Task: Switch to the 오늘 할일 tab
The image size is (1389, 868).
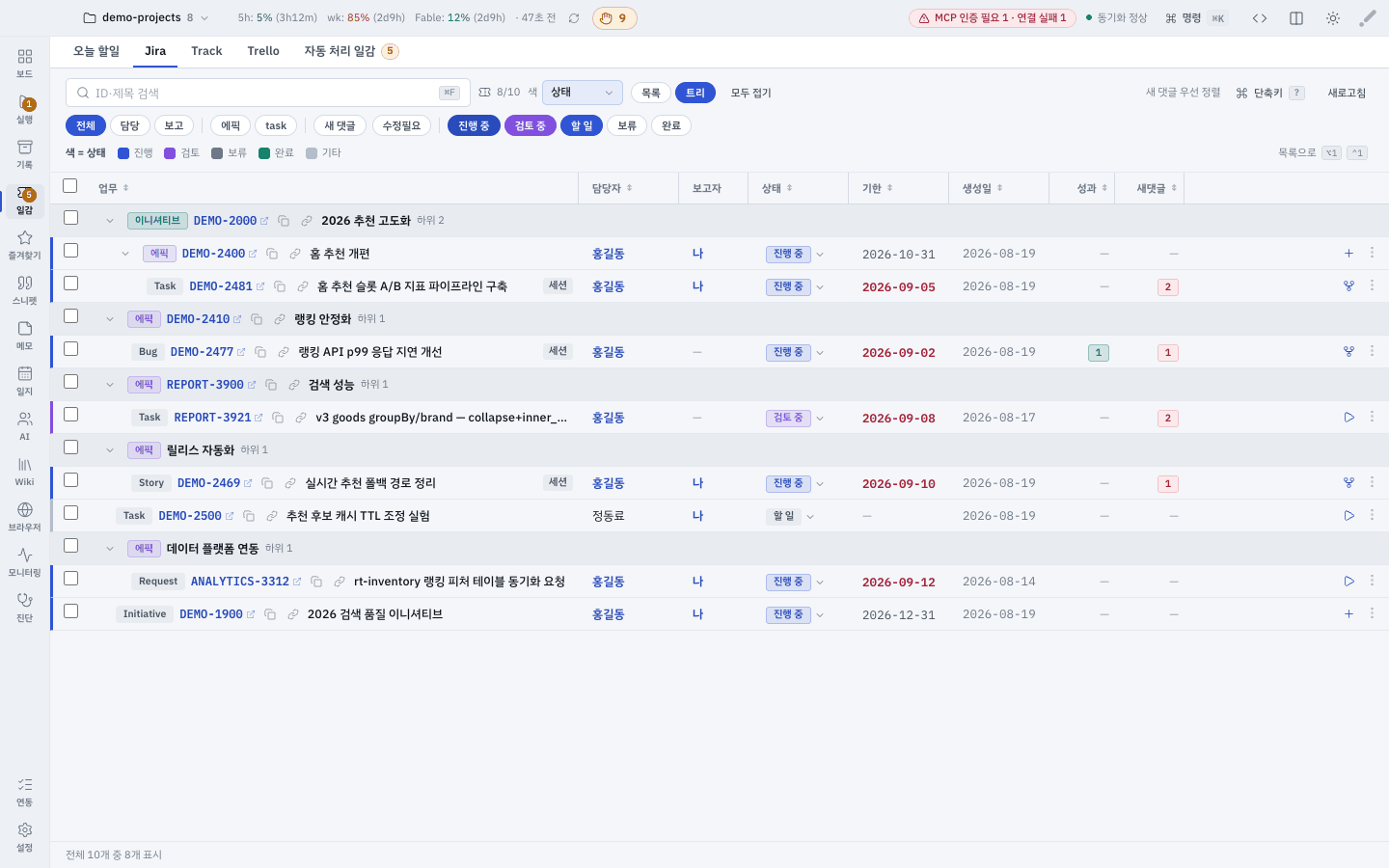Action: click(x=96, y=51)
